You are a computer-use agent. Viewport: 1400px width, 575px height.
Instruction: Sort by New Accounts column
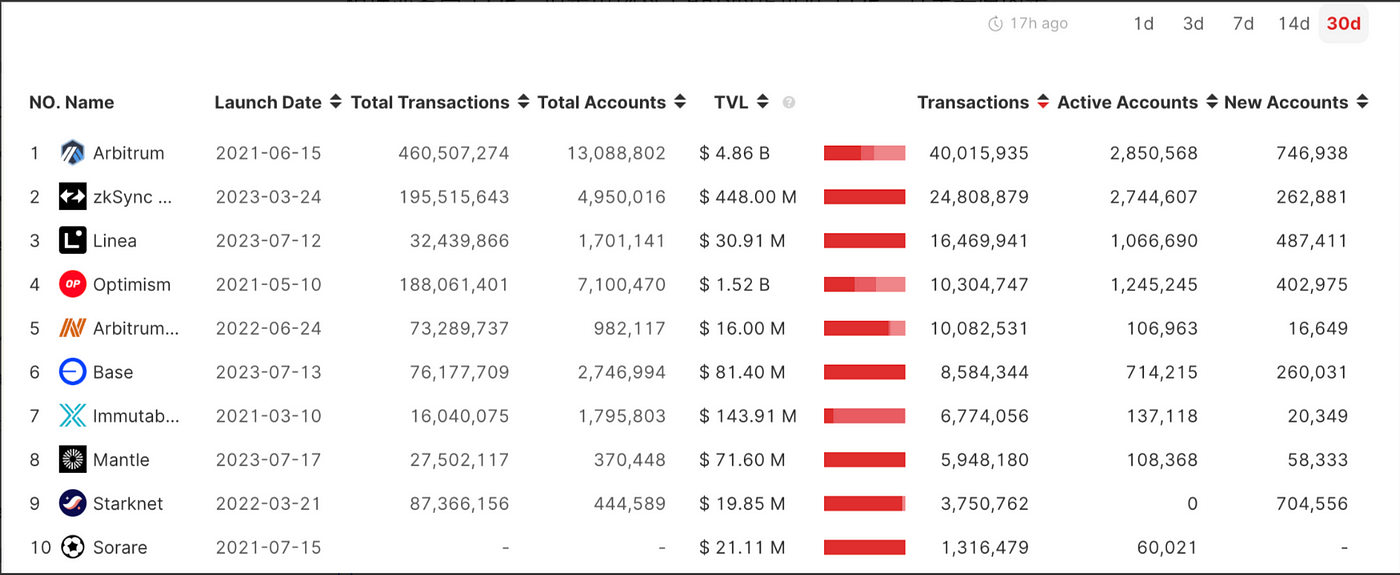tap(1295, 102)
